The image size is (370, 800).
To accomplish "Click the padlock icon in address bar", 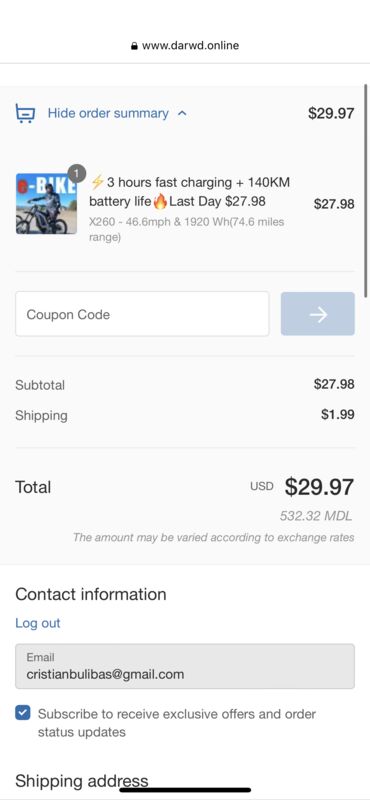I will pos(134,46).
